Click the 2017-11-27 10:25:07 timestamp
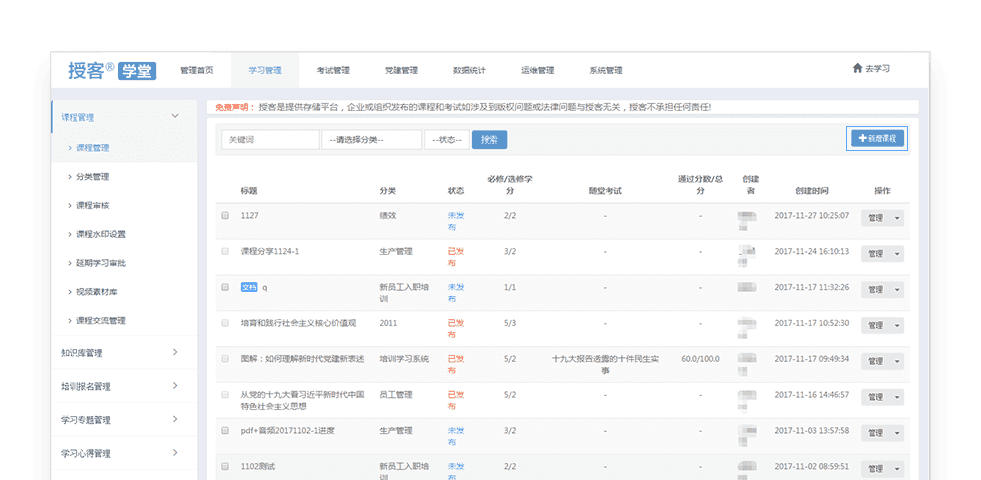The height and width of the screenshot is (480, 981). 811,215
